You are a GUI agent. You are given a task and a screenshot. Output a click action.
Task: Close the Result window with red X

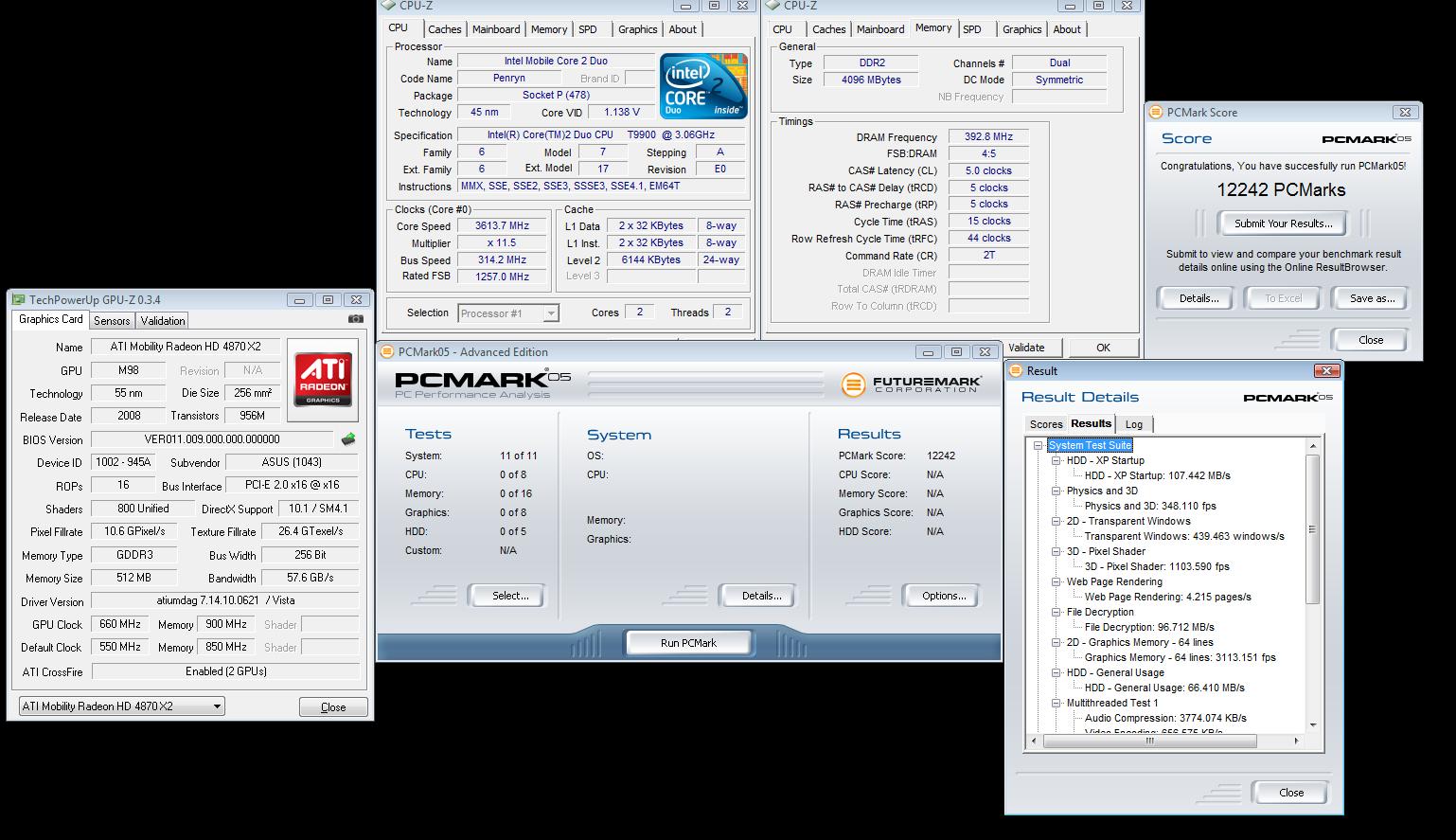click(x=1326, y=370)
